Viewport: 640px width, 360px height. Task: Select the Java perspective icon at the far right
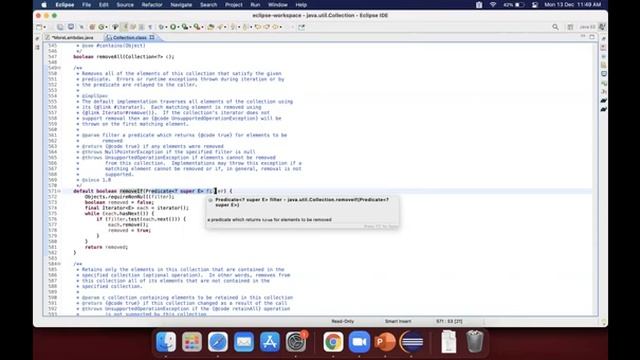(602, 27)
